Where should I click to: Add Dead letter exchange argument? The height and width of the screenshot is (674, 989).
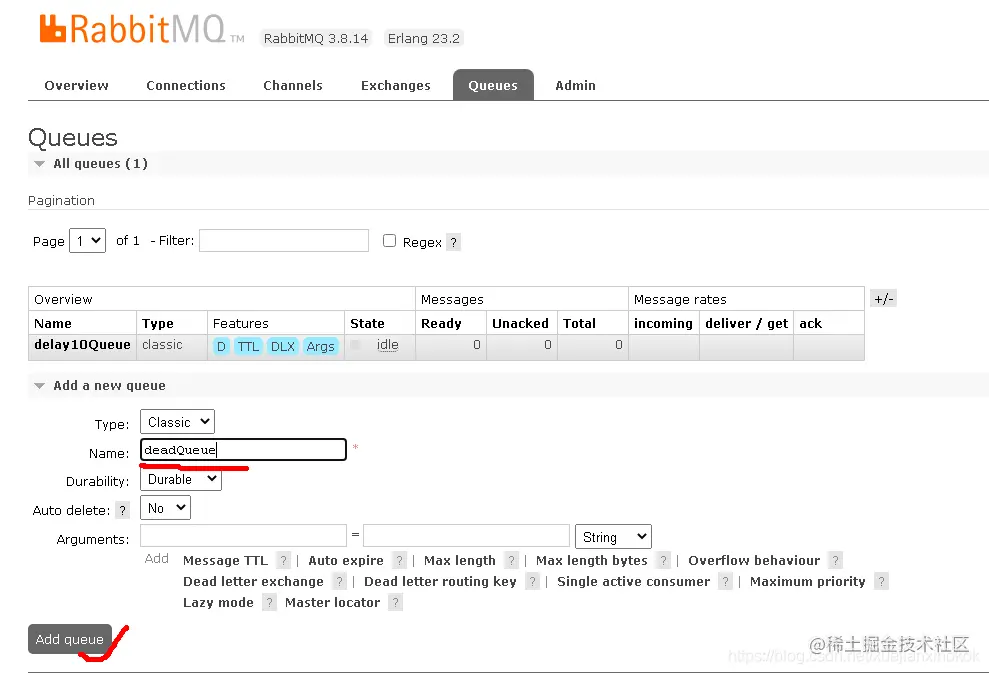click(x=253, y=581)
